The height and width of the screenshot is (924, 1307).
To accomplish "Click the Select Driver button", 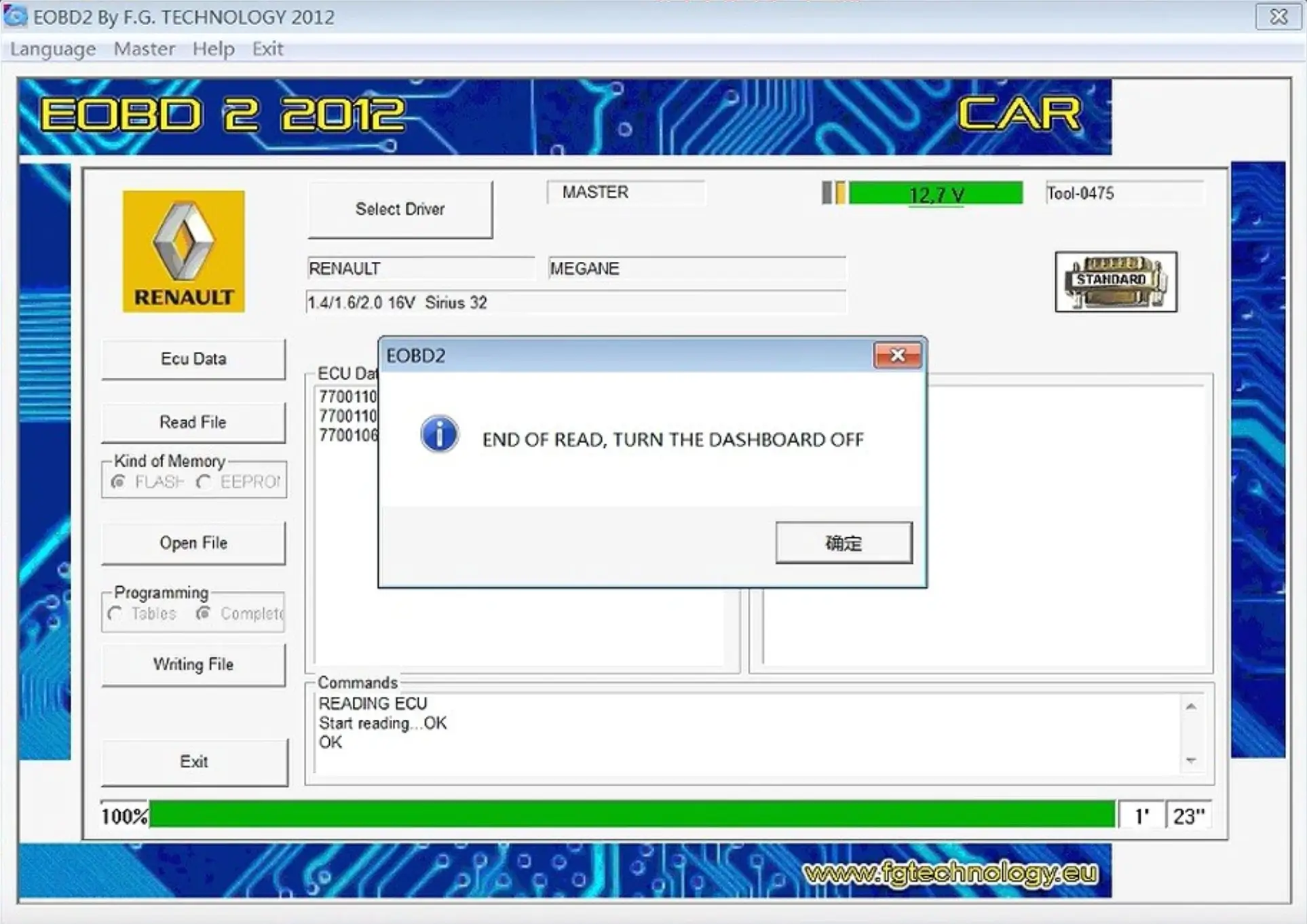I will point(400,209).
